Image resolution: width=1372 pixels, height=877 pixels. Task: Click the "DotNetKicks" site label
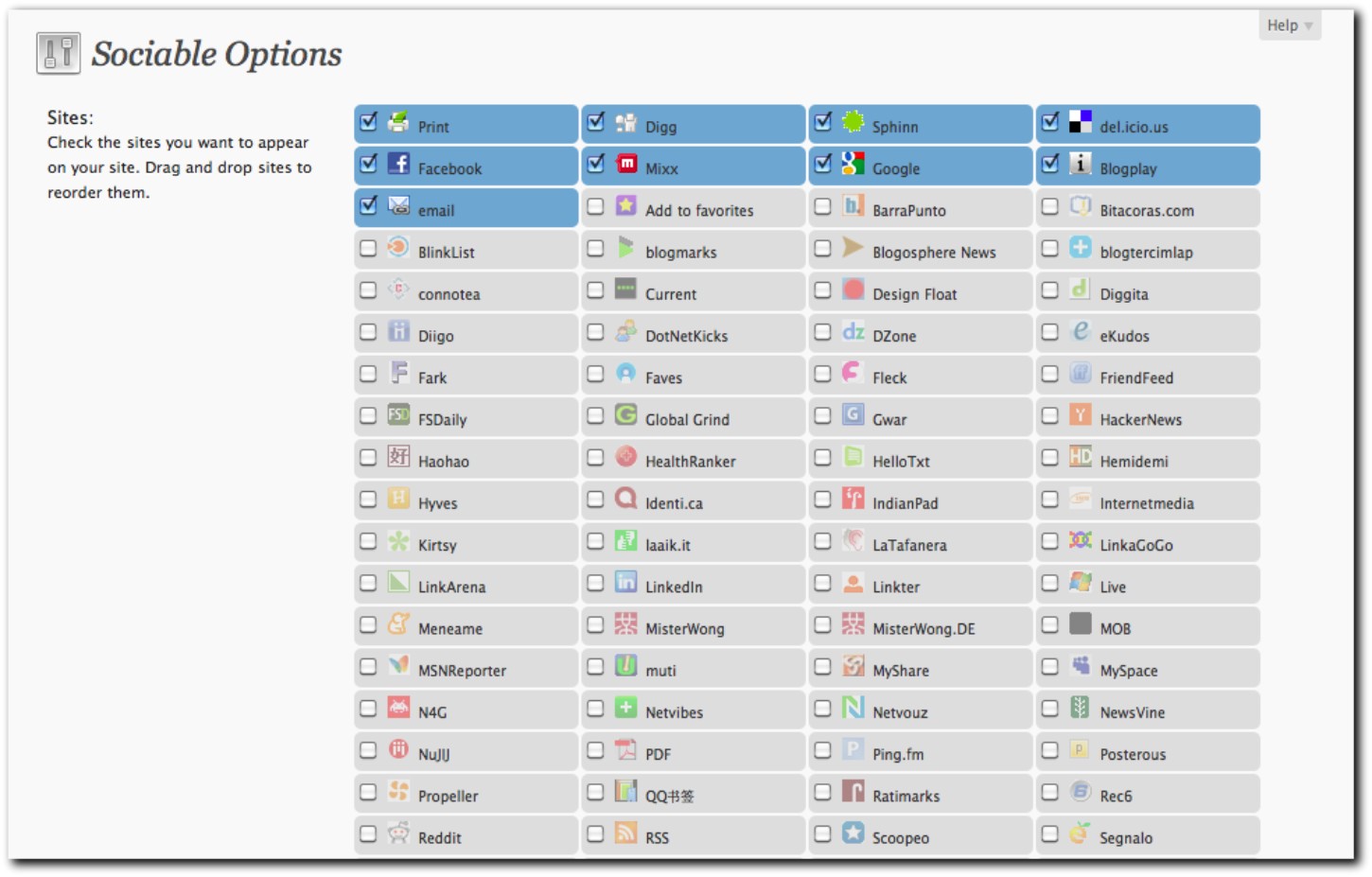tap(687, 336)
